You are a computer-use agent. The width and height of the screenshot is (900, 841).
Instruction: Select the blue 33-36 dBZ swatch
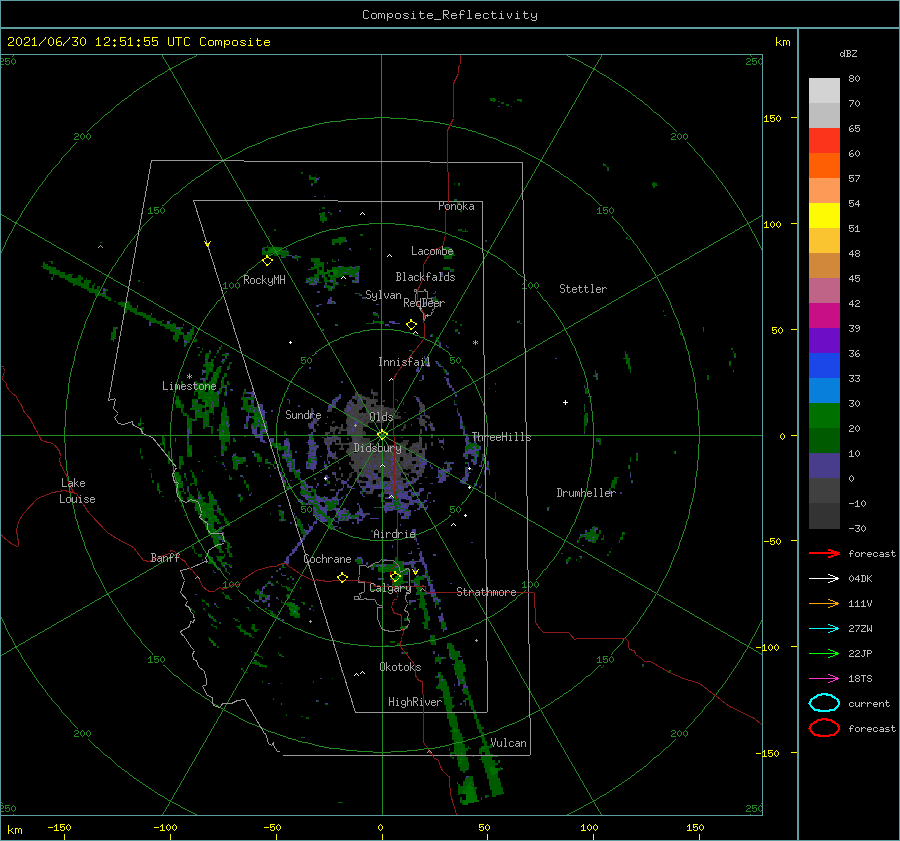[x=824, y=365]
